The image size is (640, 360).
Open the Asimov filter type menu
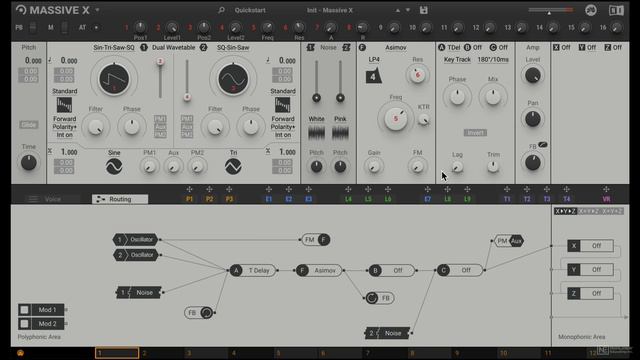point(396,47)
